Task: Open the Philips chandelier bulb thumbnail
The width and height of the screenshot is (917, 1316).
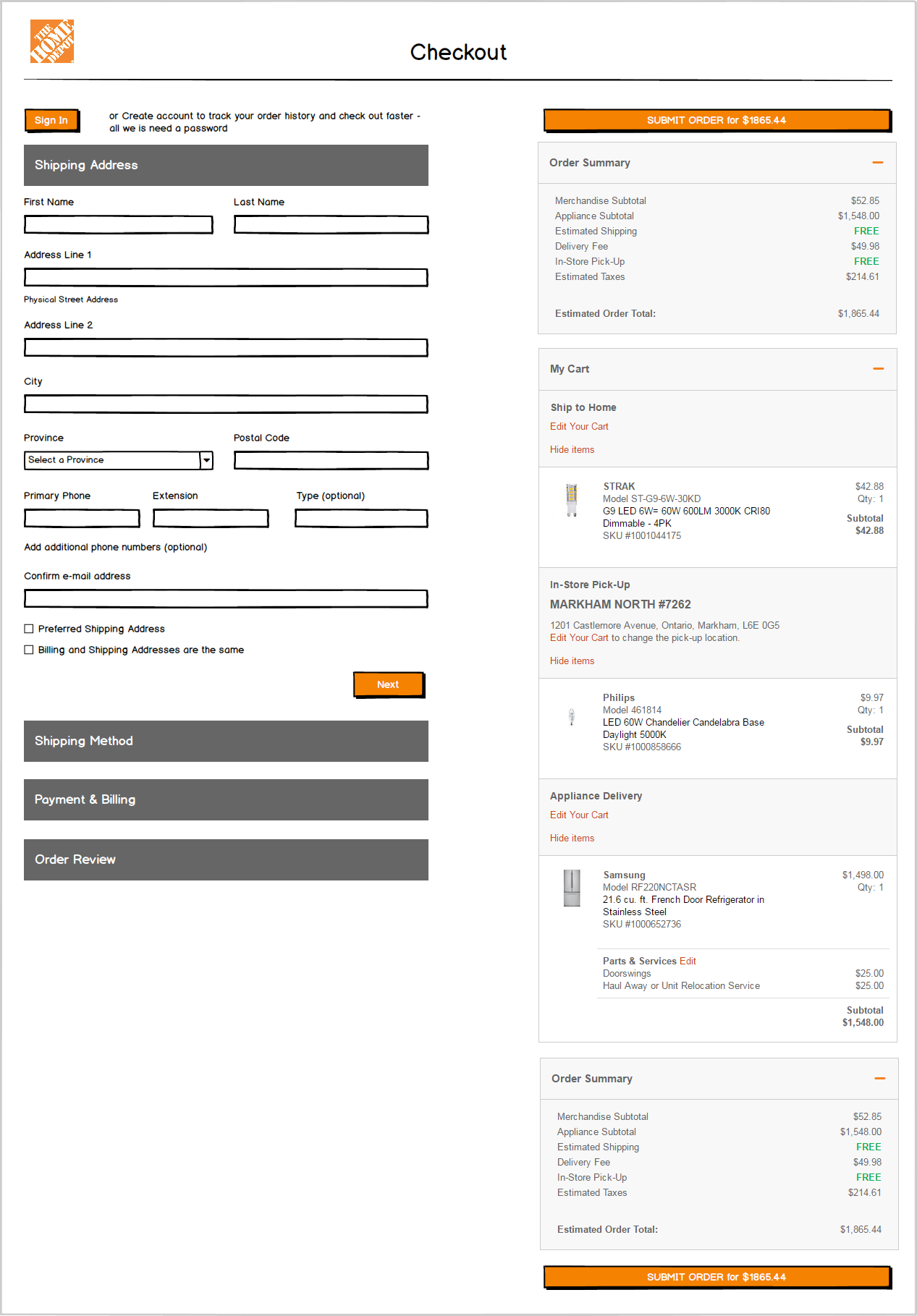Action: click(572, 717)
